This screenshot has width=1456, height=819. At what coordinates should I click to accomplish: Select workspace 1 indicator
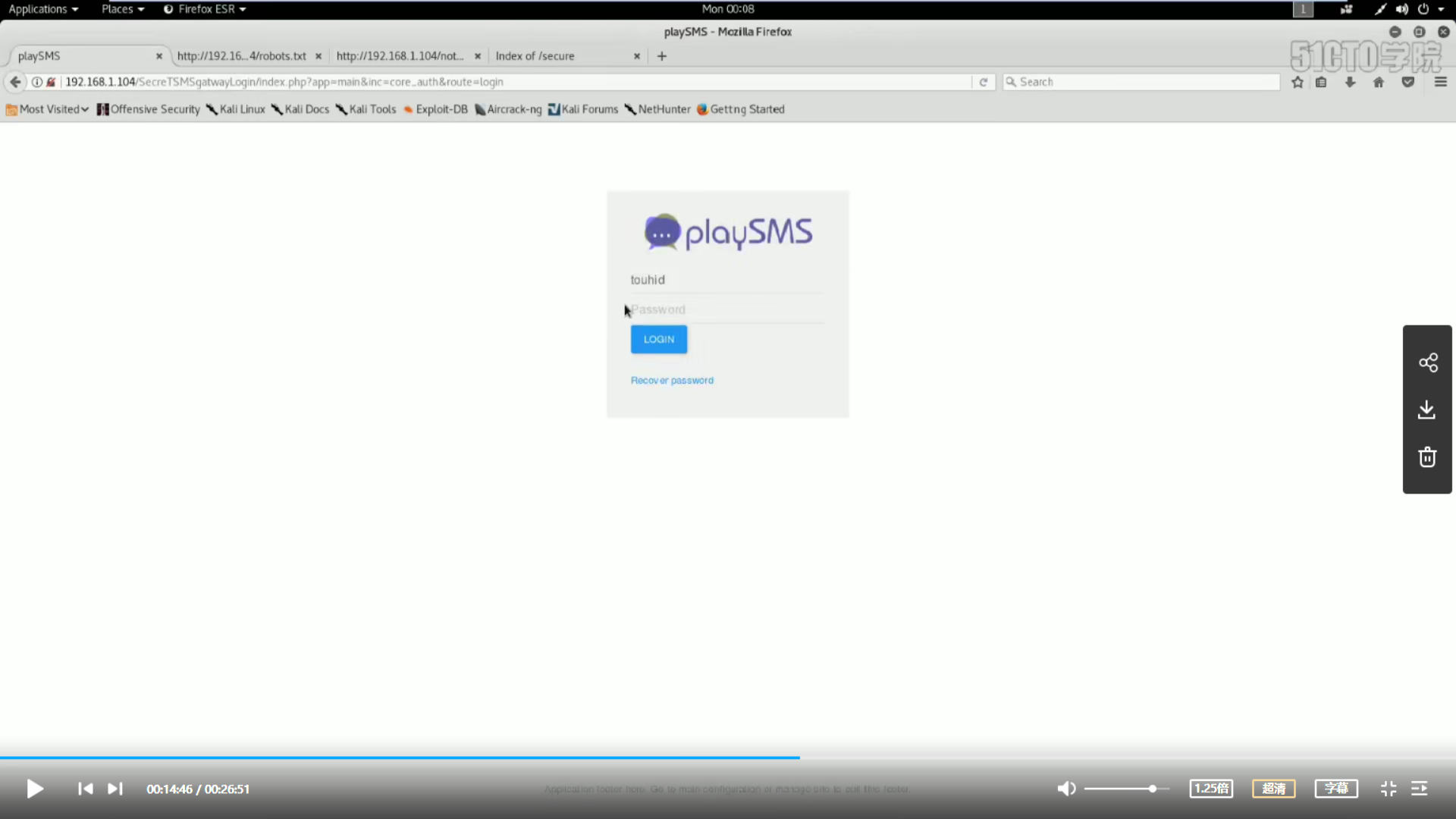point(1303,9)
